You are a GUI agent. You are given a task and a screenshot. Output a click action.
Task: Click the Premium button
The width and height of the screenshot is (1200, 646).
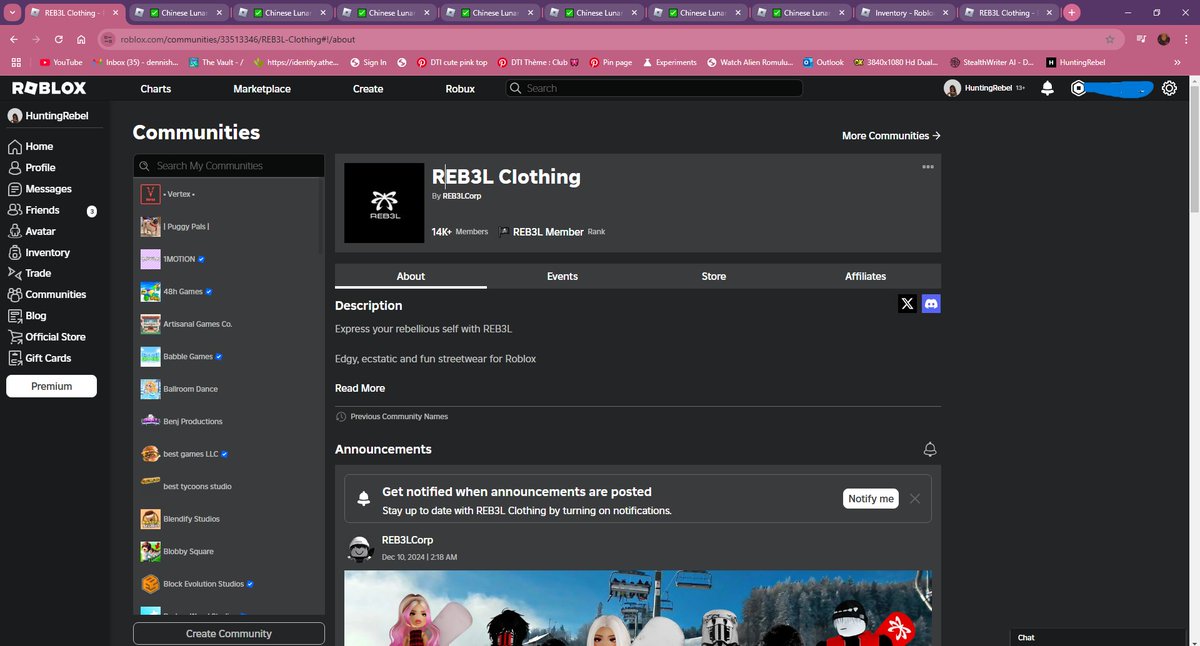coord(51,386)
